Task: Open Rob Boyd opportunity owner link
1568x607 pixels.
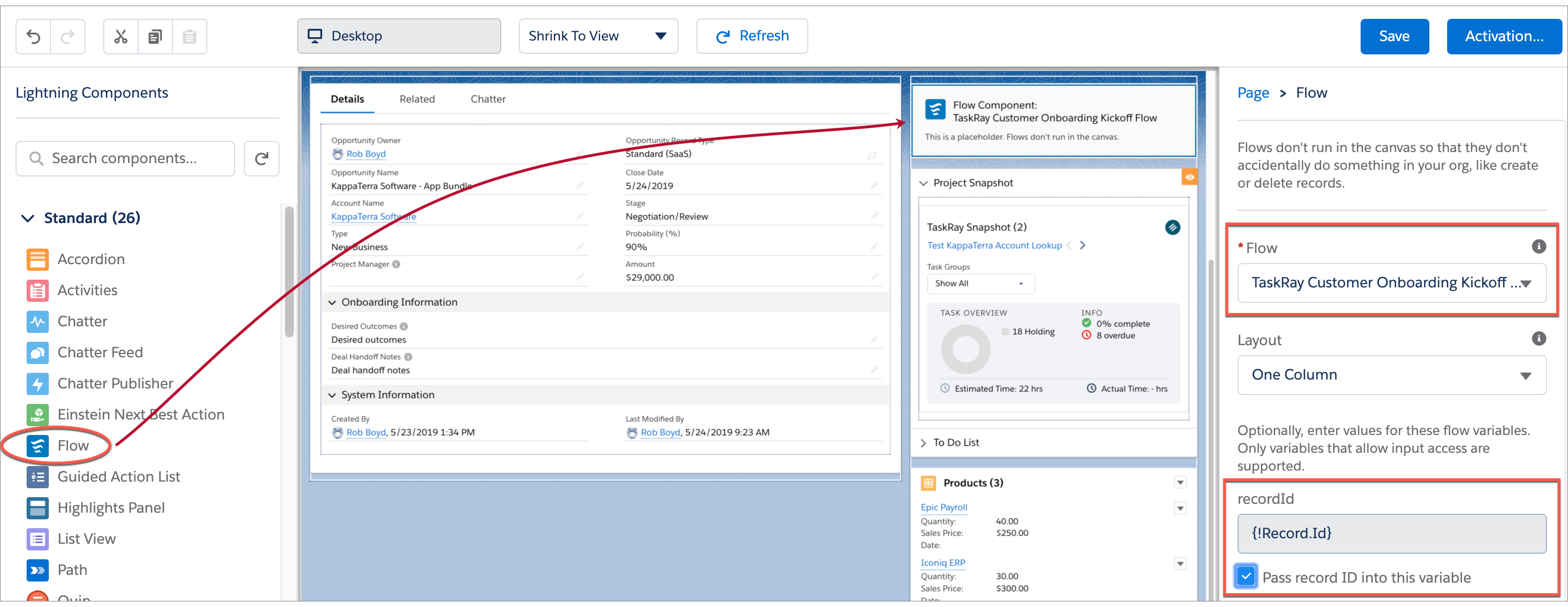Action: [x=366, y=154]
